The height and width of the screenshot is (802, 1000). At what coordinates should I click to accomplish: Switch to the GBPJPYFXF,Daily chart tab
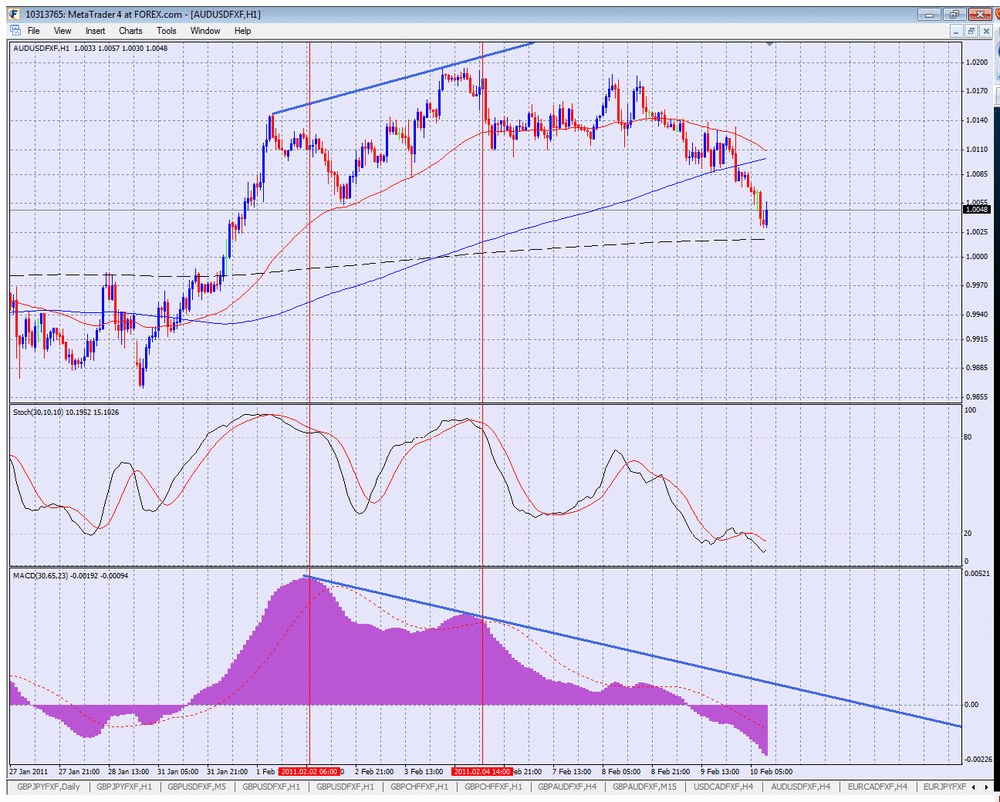coord(48,787)
